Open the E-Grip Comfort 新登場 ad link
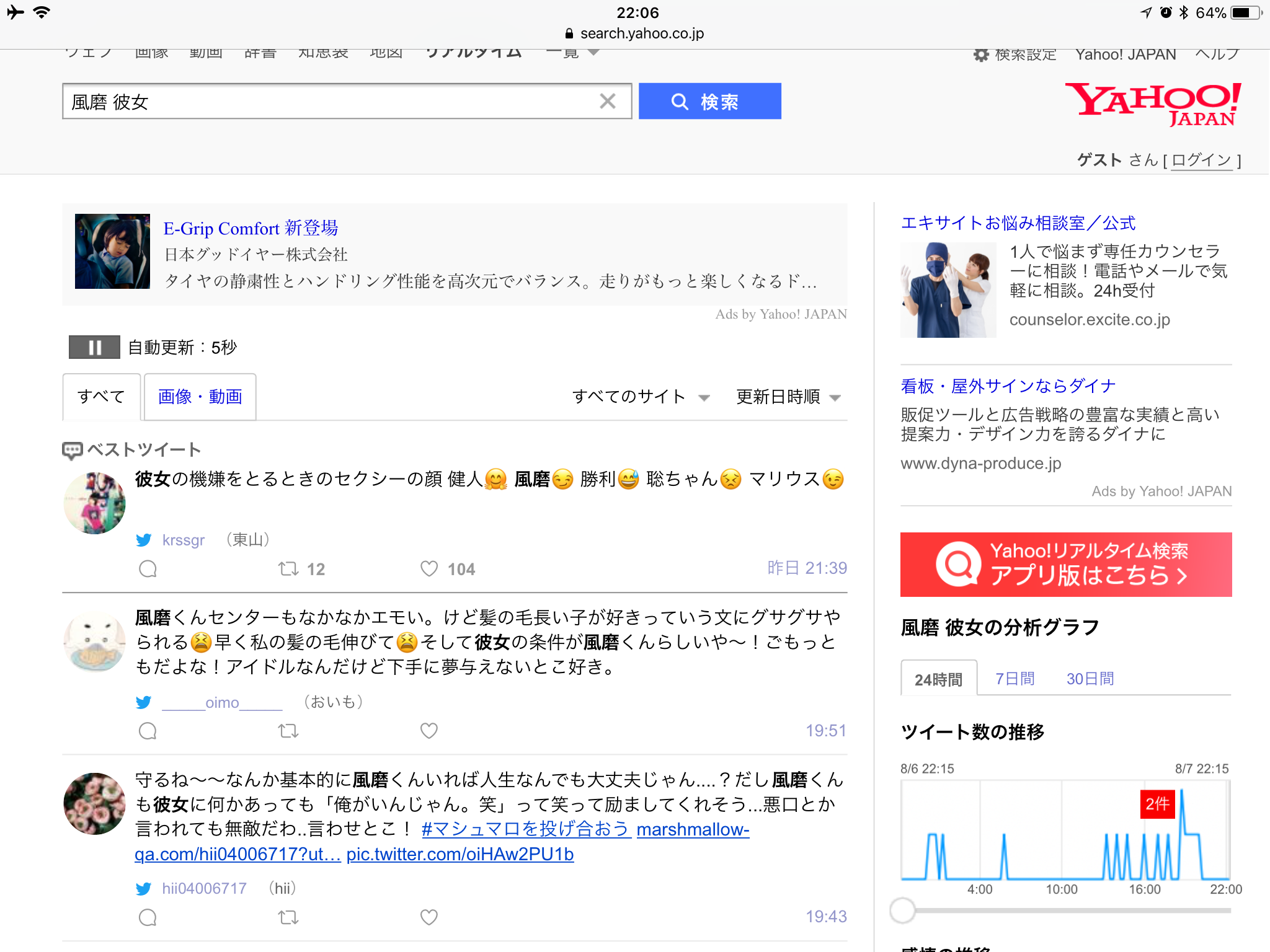 251,228
